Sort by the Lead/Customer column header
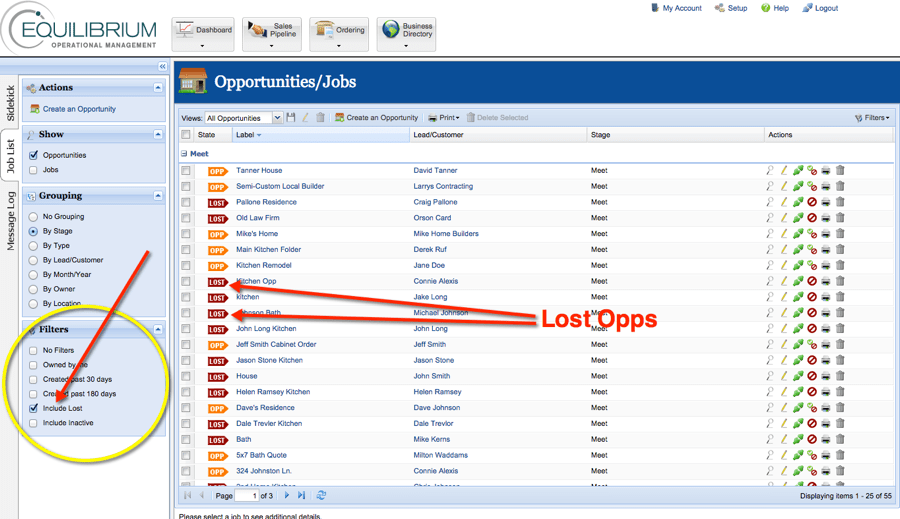The height and width of the screenshot is (519, 900). [498, 135]
